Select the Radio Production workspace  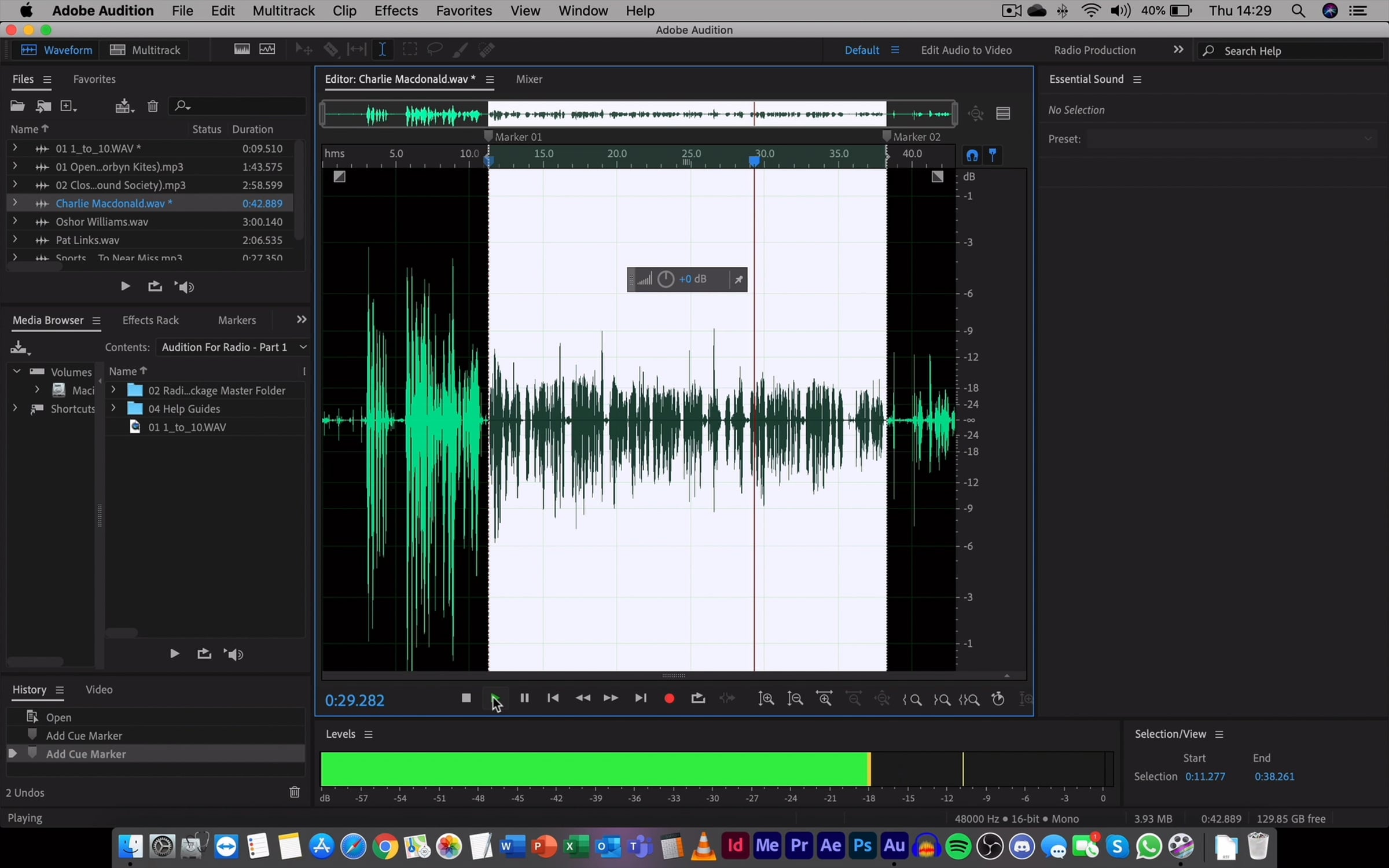[1094, 50]
